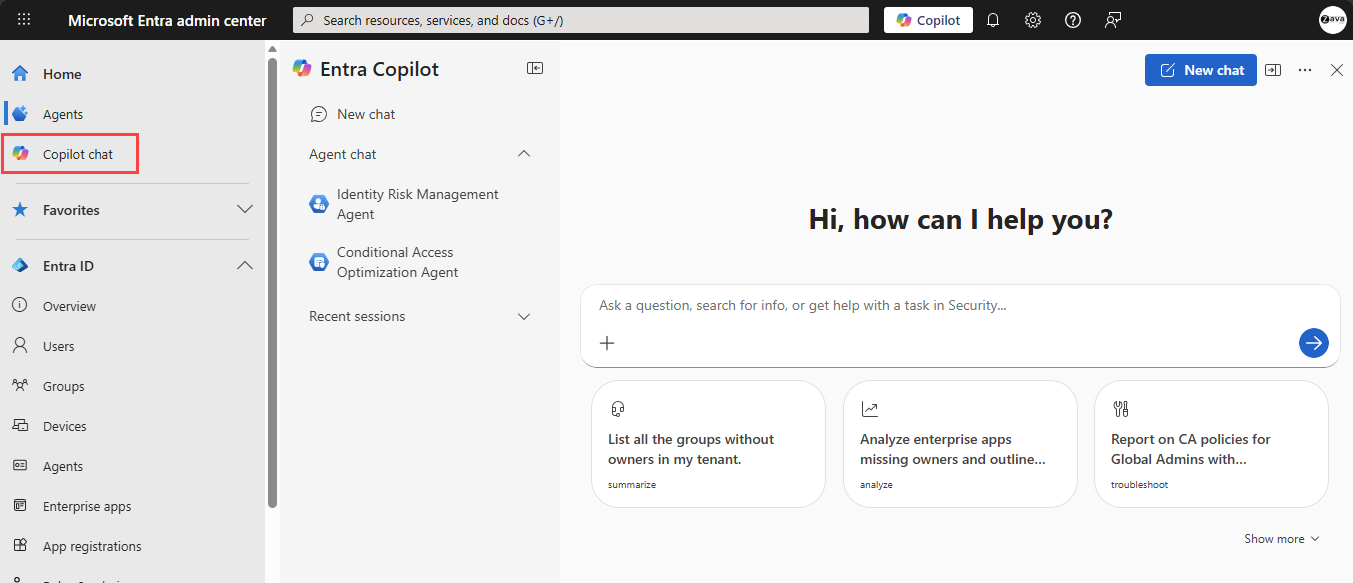Click the sidebar vertical scrollbar
This screenshot has width=1353, height=583.
272,282
